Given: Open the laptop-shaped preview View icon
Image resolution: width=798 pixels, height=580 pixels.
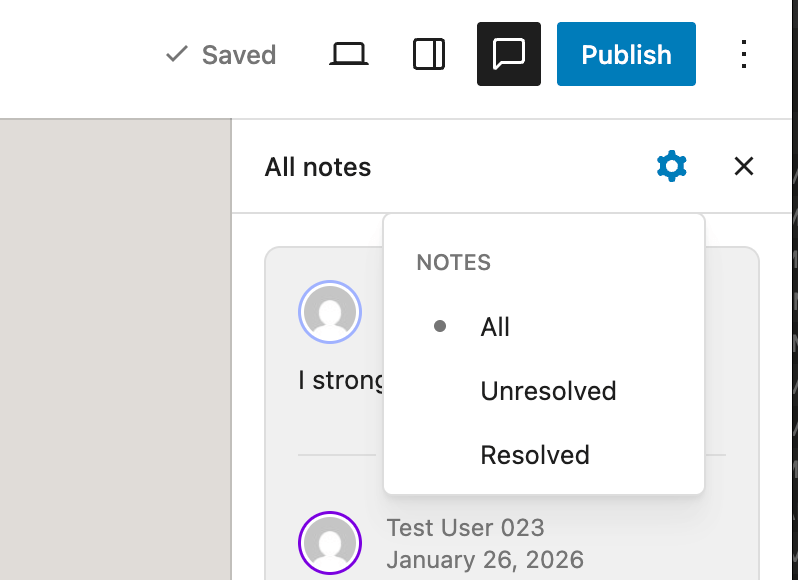Looking at the screenshot, I should click(x=349, y=54).
